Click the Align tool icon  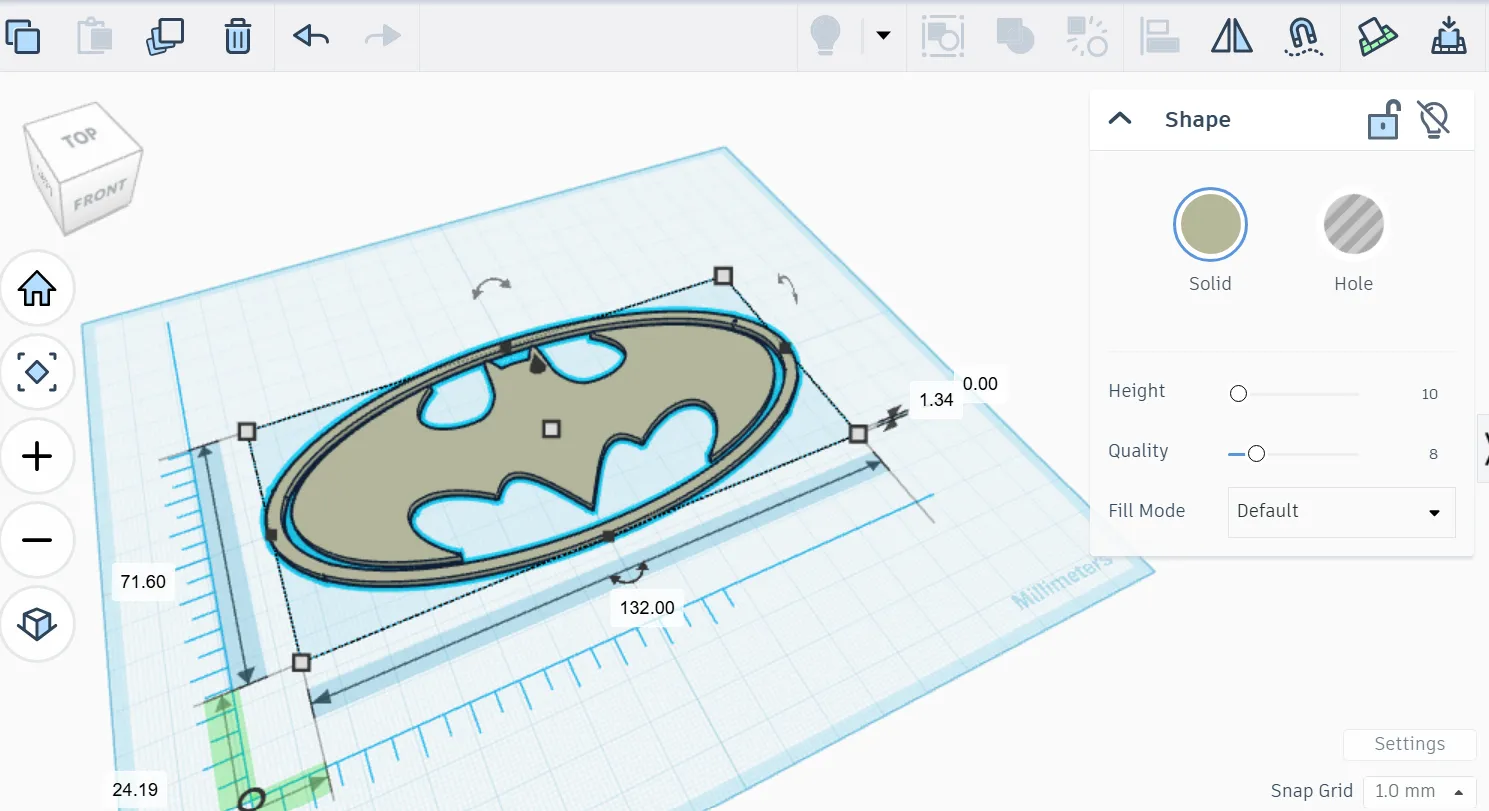(x=1159, y=36)
